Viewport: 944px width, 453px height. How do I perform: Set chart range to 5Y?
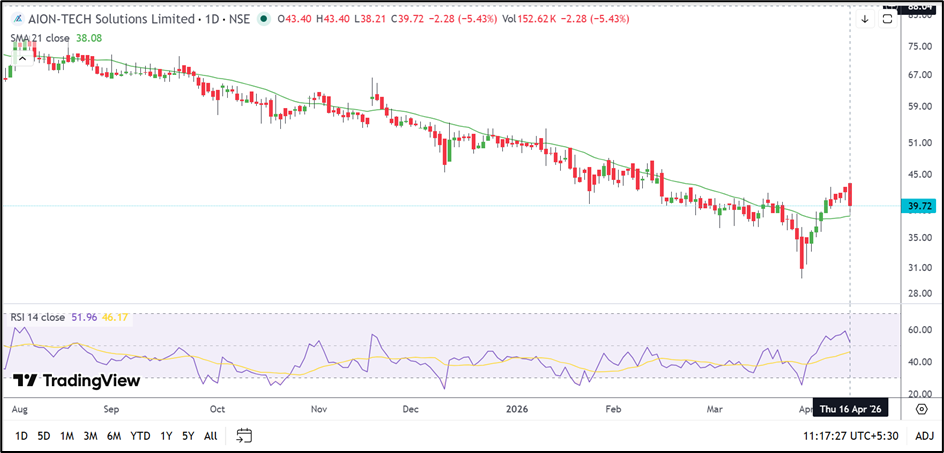(188, 435)
